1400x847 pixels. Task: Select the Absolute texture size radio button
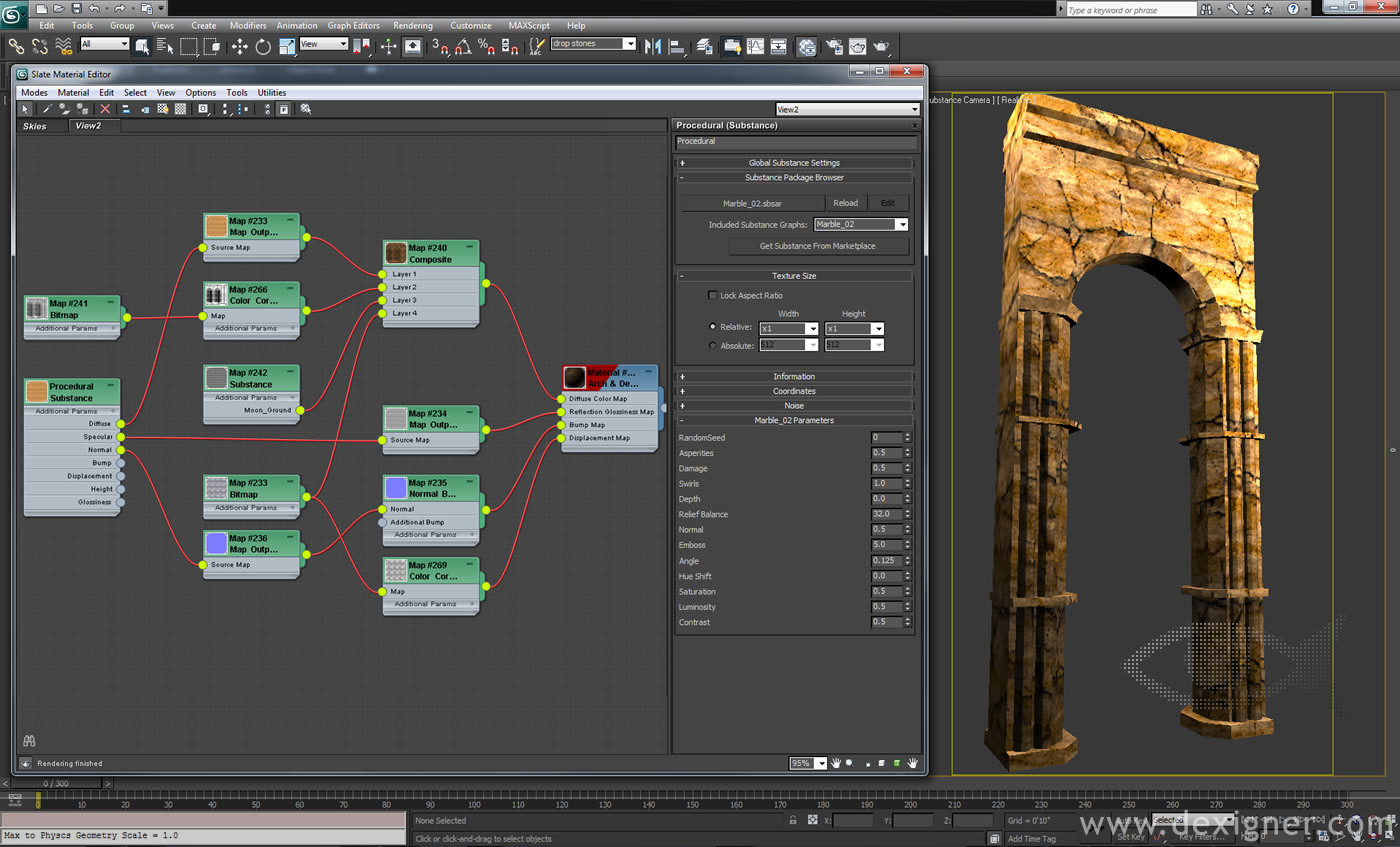click(712, 345)
